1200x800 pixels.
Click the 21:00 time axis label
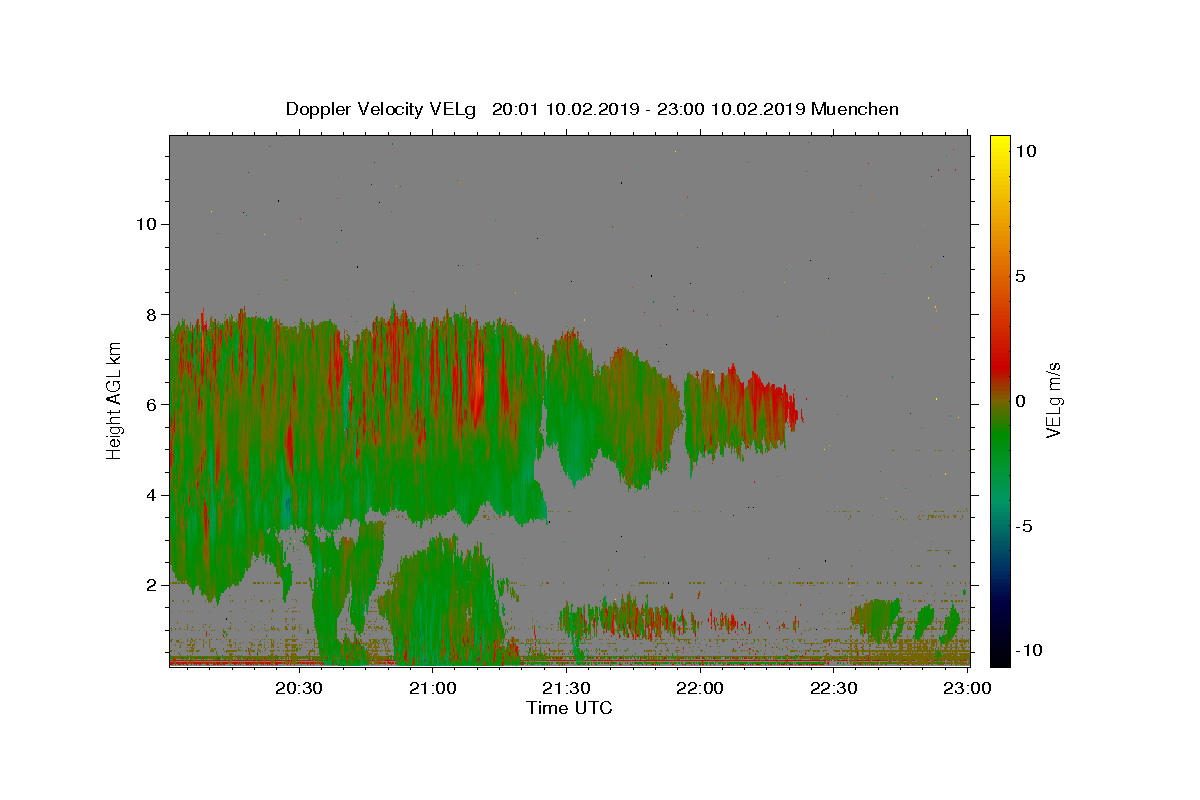pyautogui.click(x=433, y=688)
